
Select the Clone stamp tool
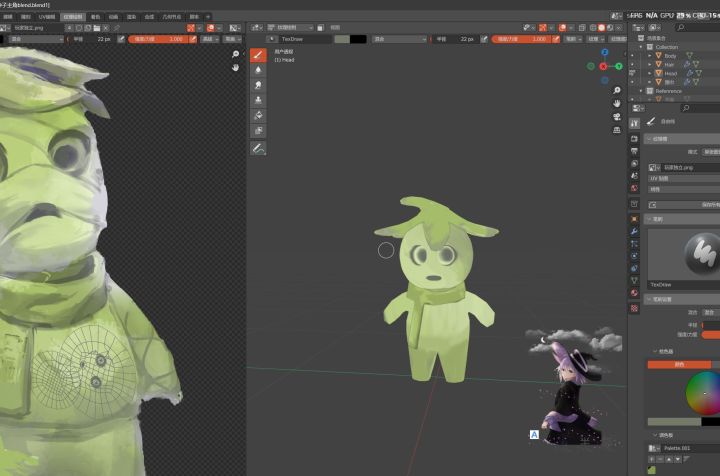[257, 100]
